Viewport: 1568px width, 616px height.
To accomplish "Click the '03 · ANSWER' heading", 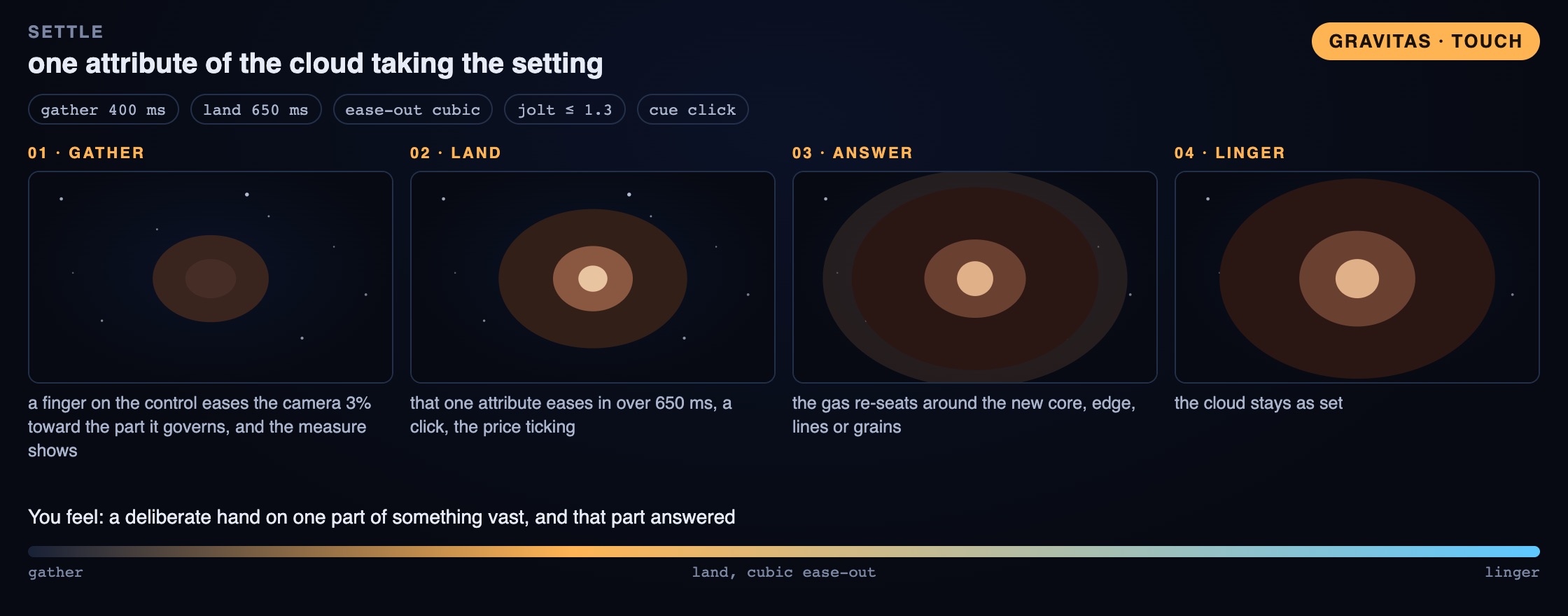I will tap(853, 153).
